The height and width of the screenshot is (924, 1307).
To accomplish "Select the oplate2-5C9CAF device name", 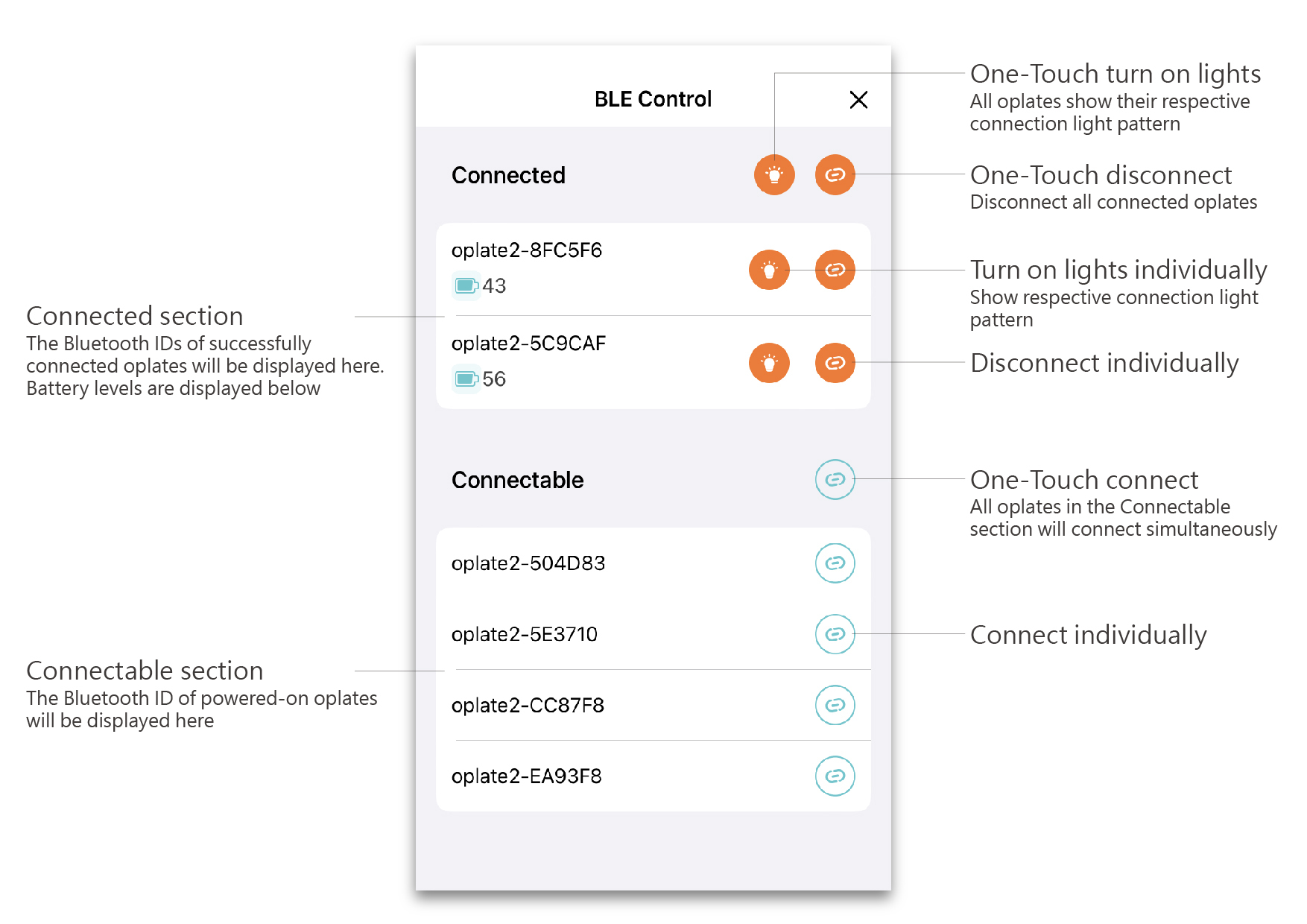I will [x=528, y=344].
